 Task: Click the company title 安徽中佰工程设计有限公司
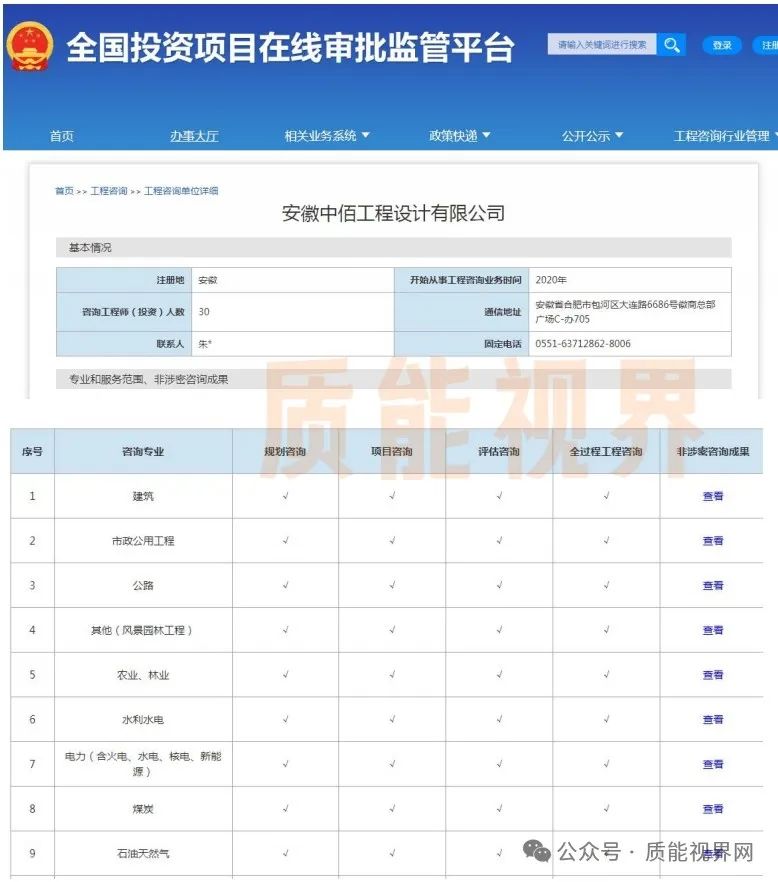(x=393, y=213)
